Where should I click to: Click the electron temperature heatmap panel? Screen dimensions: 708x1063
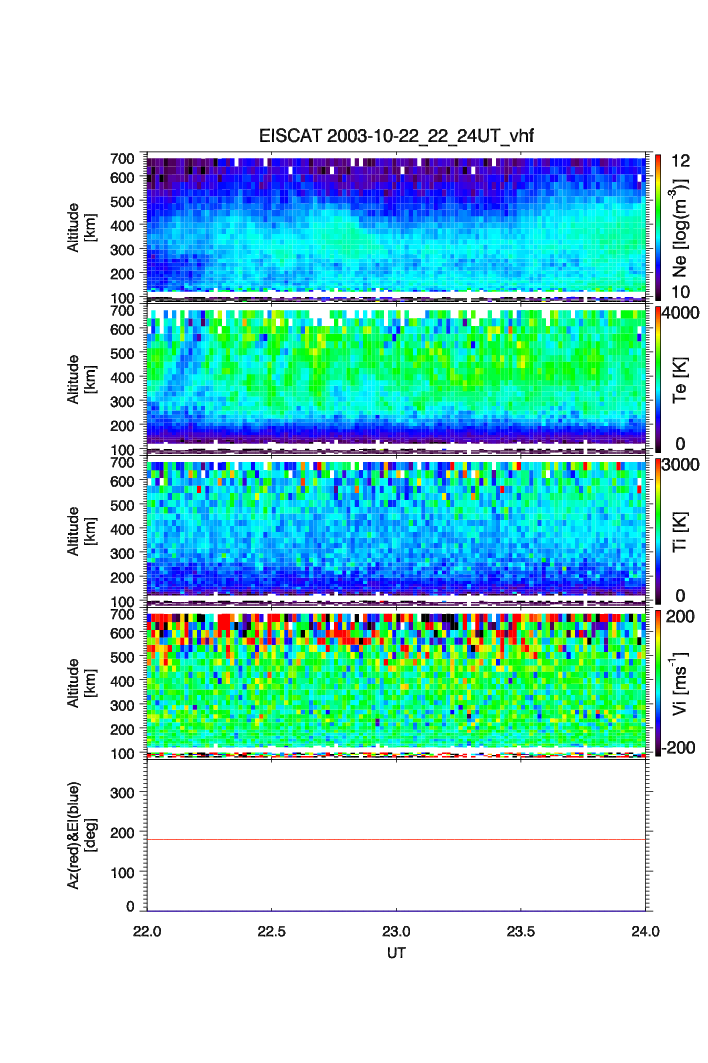(397, 378)
